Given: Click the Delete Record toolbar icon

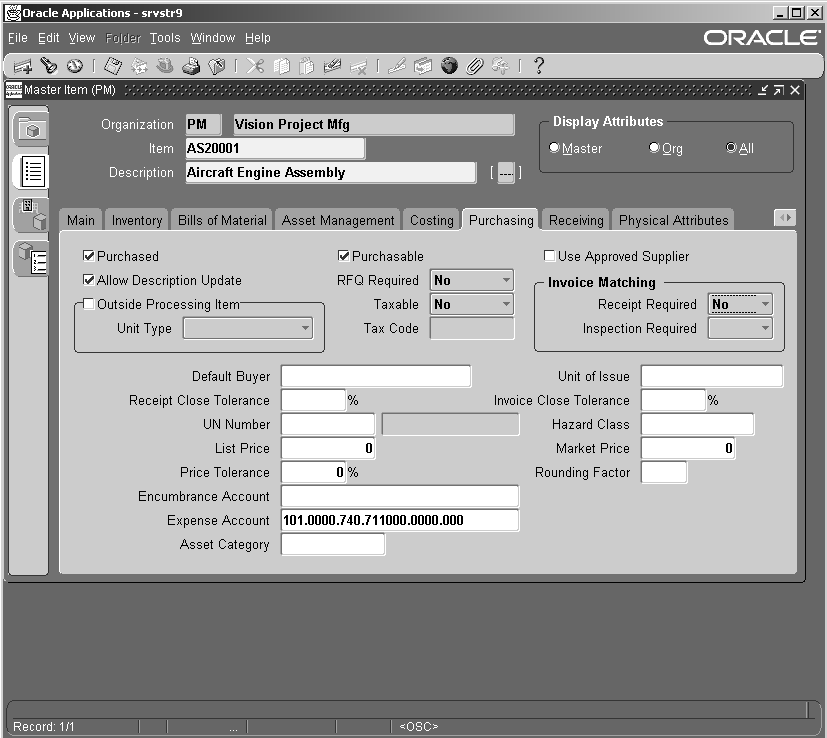Looking at the screenshot, I should pyautogui.click(x=358, y=66).
